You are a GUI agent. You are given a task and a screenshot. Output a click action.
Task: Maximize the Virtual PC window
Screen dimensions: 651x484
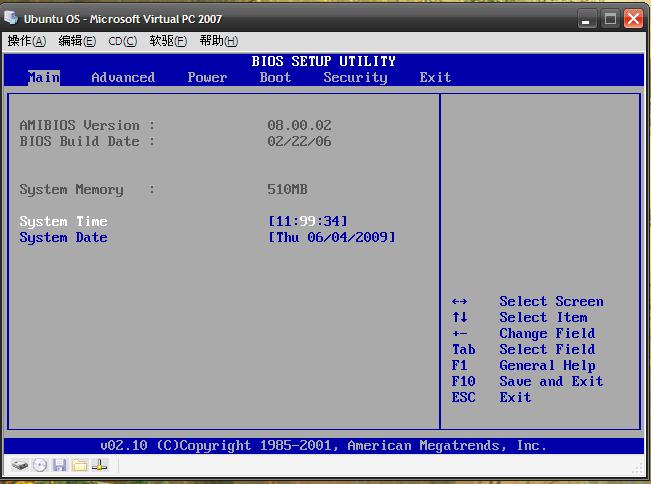click(x=611, y=18)
